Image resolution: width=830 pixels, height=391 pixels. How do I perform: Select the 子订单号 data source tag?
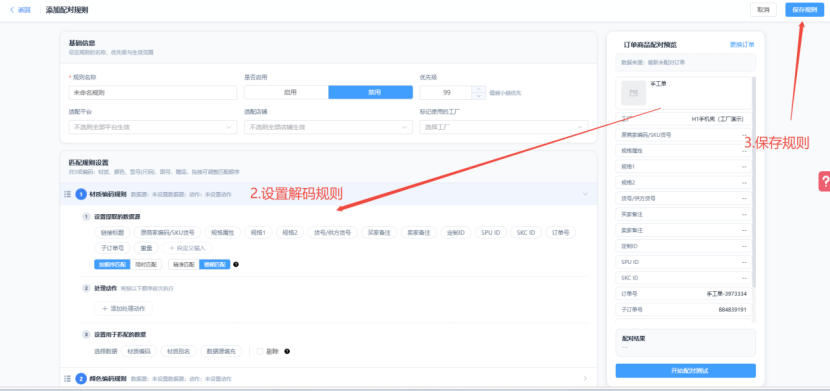[112, 248]
